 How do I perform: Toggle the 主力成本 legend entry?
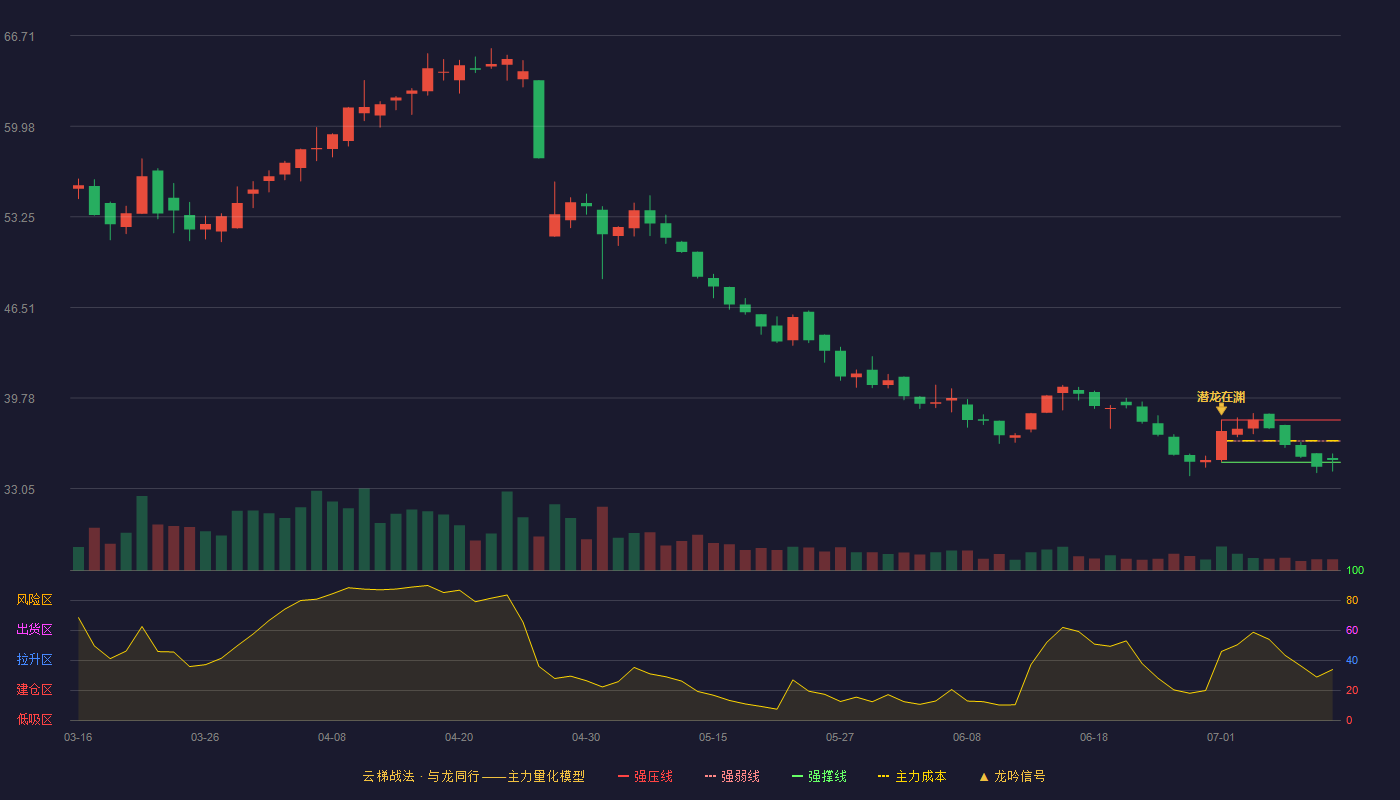click(912, 776)
